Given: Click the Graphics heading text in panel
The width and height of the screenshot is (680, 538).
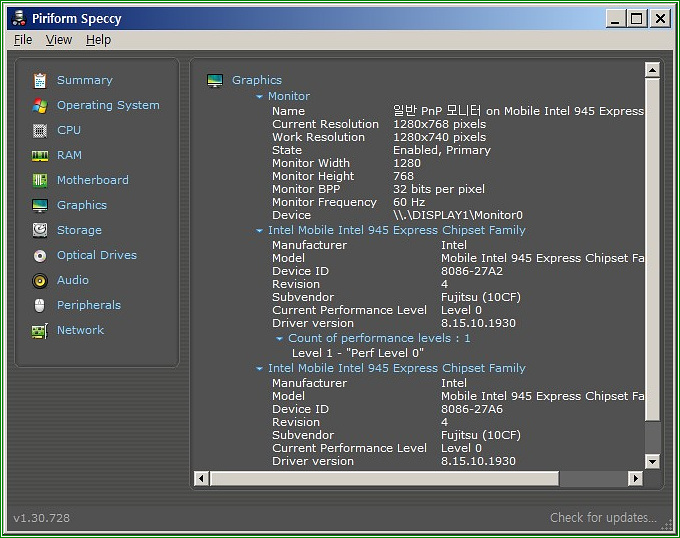Looking at the screenshot, I should click(257, 80).
